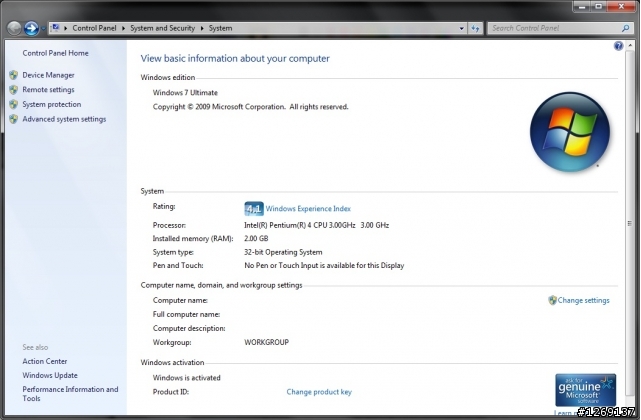This screenshot has height=420, width=641.
Task: Click the shield icon next to Device Manager
Action: 13,75
